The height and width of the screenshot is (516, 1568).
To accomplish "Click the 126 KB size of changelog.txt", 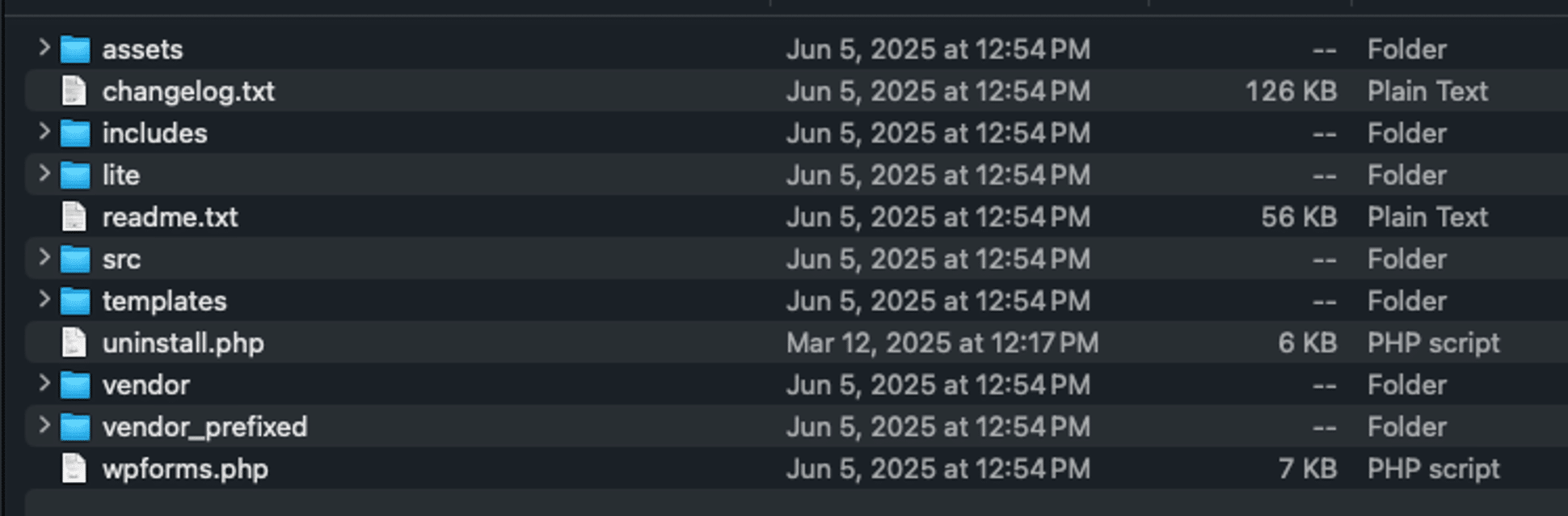I will tap(1291, 91).
